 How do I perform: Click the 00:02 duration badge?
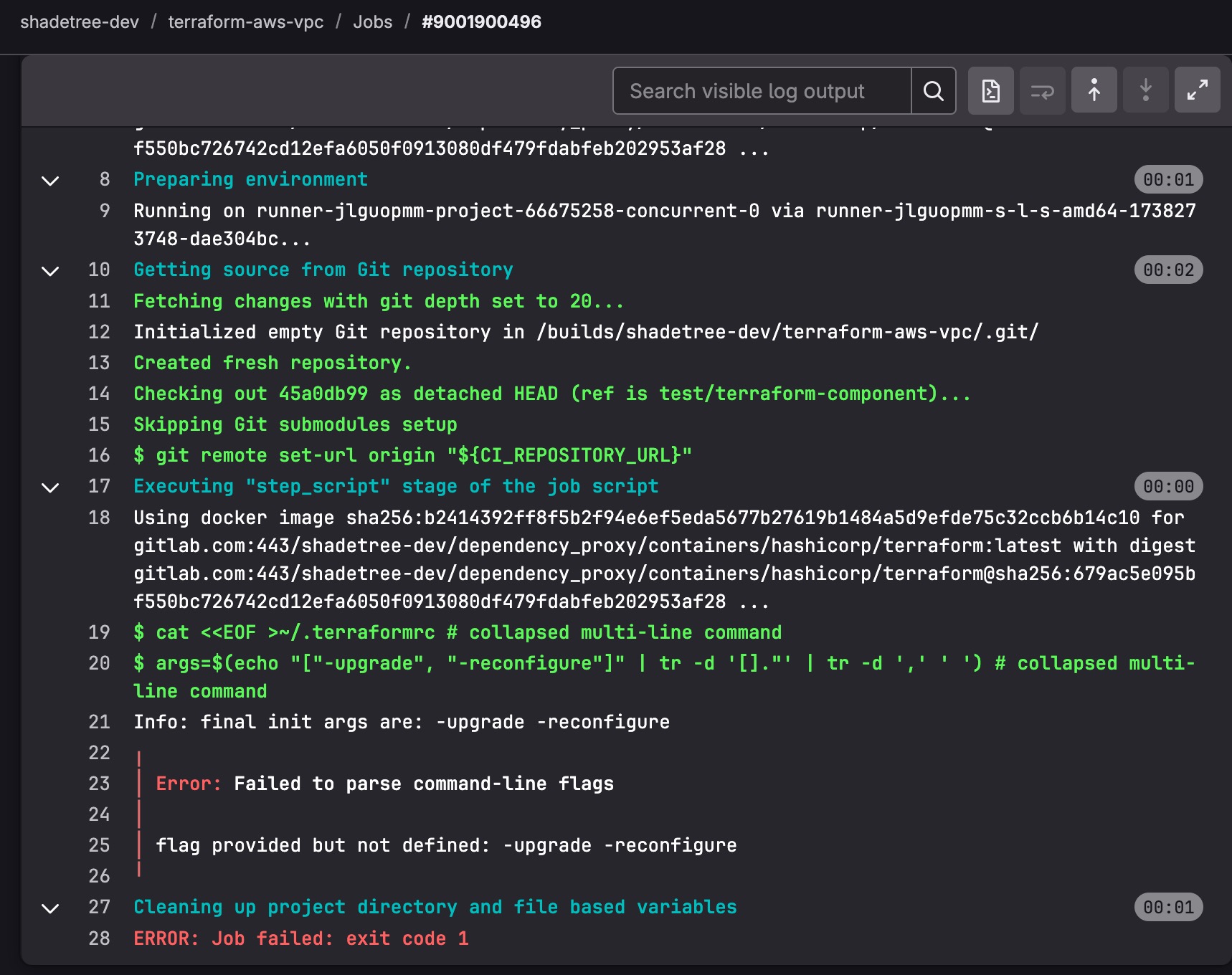(x=1168, y=270)
